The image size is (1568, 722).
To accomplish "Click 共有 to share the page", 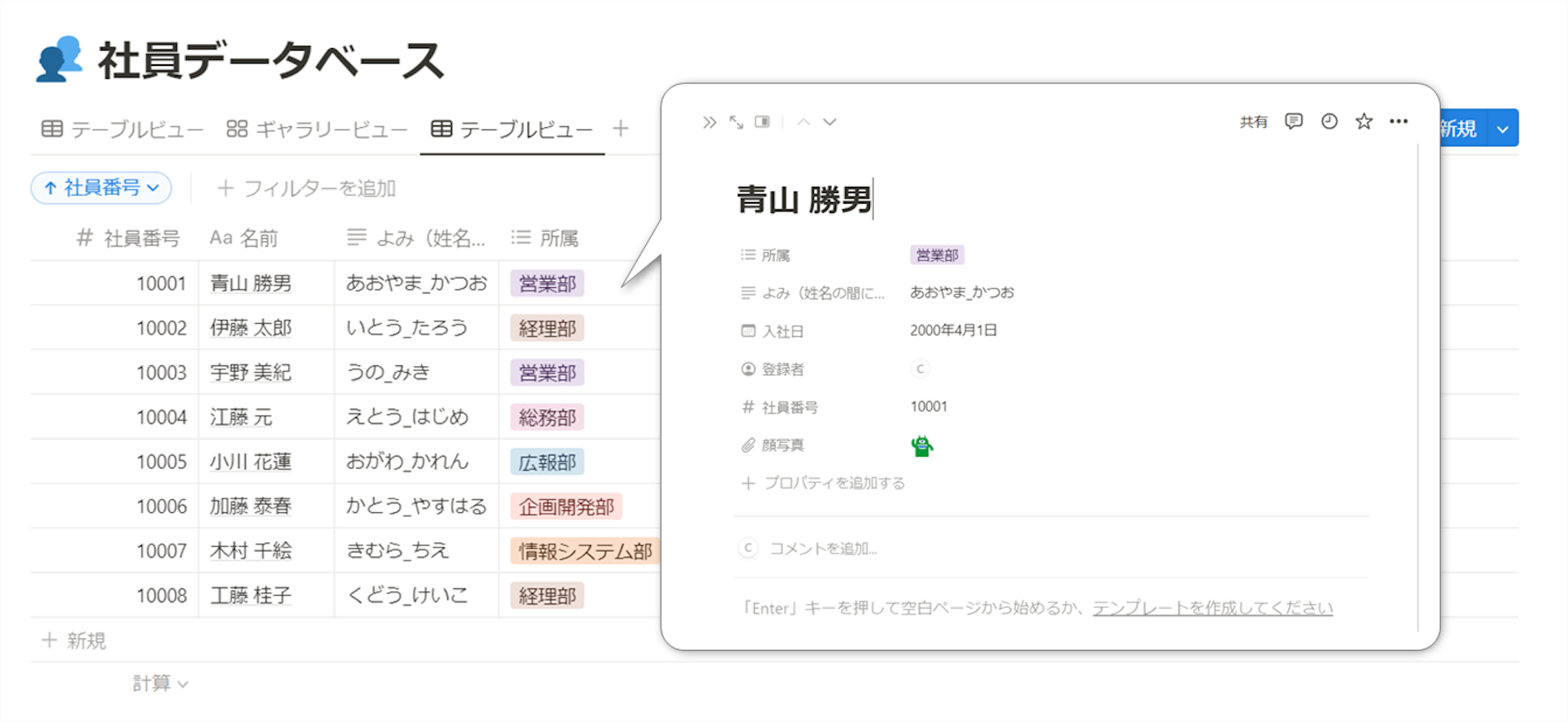I will (1253, 123).
